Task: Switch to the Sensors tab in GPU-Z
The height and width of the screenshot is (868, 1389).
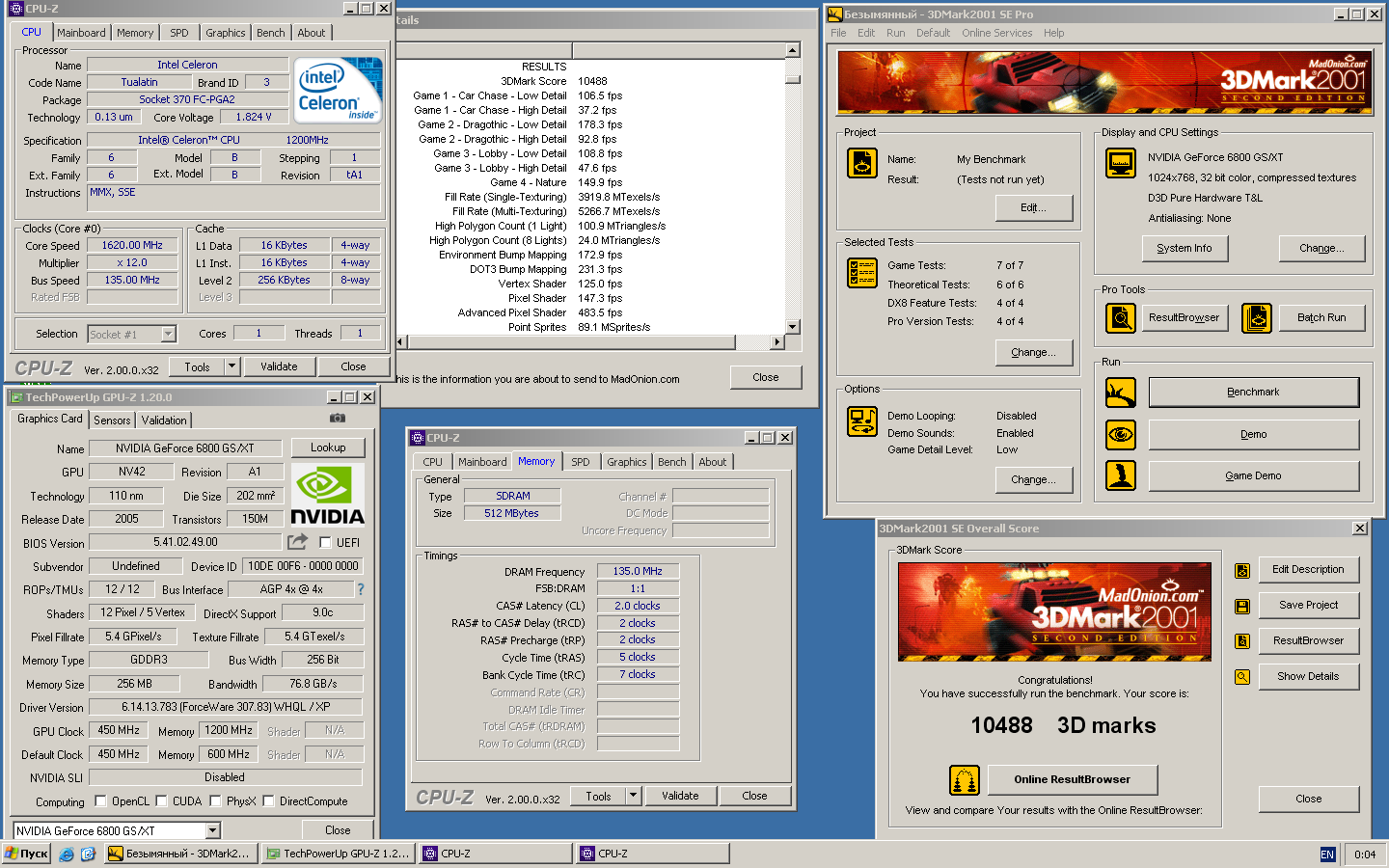Action: pos(112,420)
